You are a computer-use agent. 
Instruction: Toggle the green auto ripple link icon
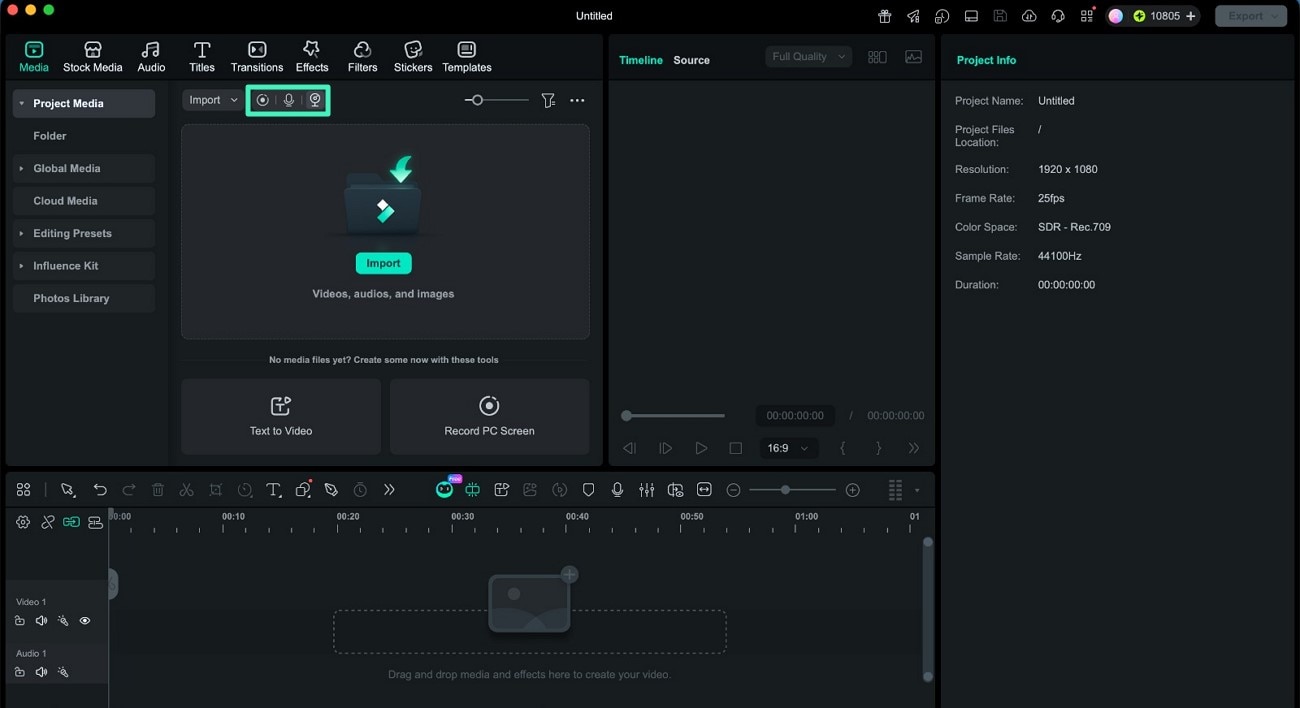coord(71,522)
